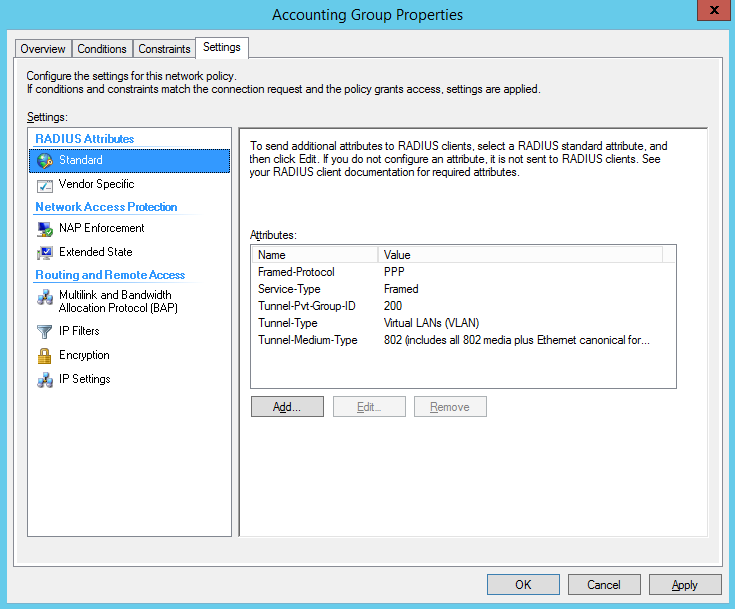Close the Accounting Group Properties dialog
Image resolution: width=735 pixels, height=609 pixels.
tap(714, 10)
